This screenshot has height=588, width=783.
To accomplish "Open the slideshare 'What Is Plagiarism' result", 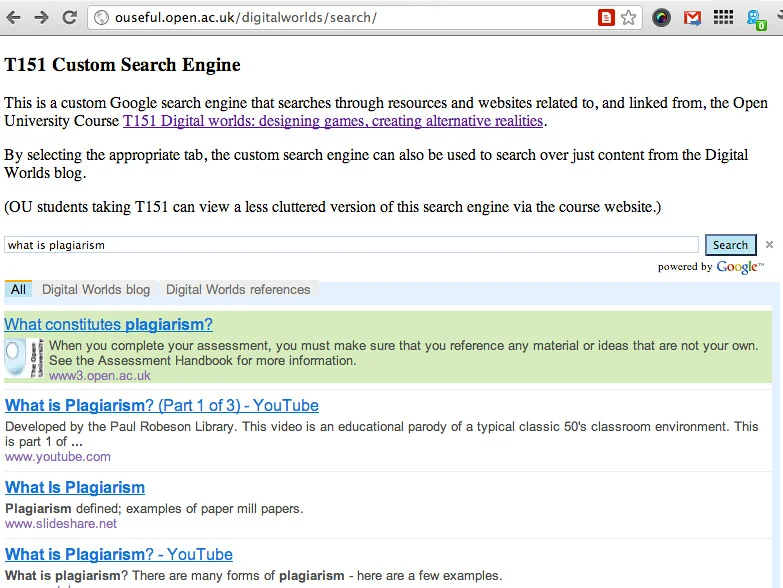I will coord(75,488).
